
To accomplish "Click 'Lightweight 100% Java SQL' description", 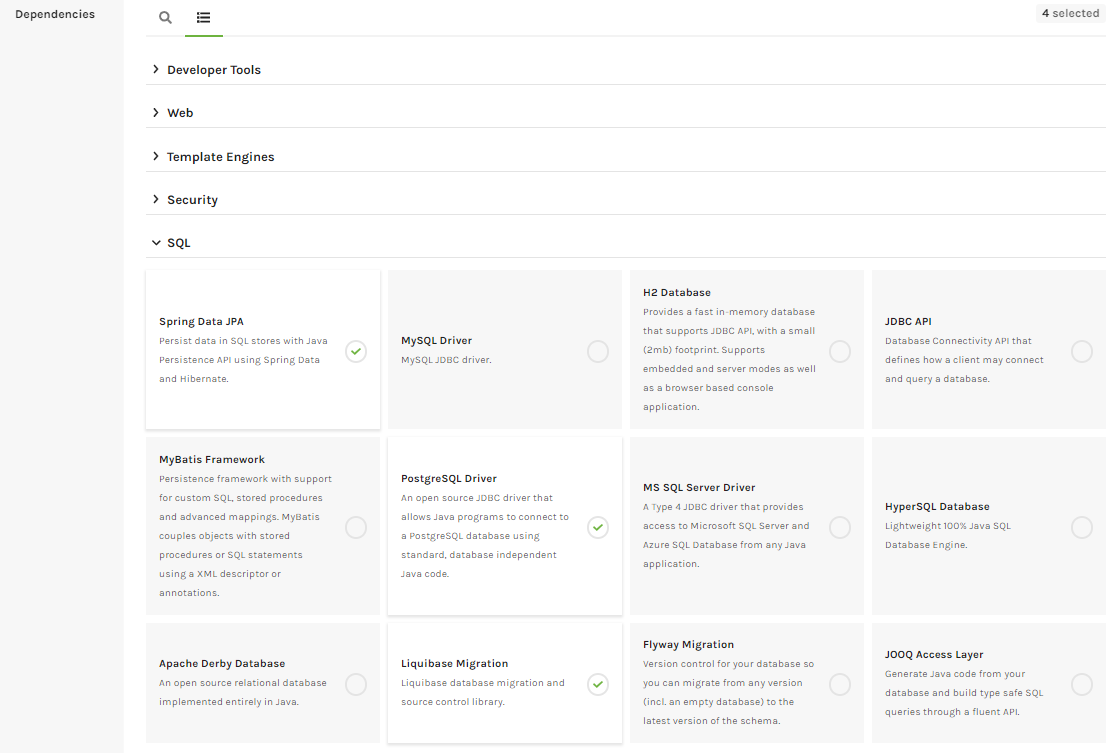I will coord(947,526).
